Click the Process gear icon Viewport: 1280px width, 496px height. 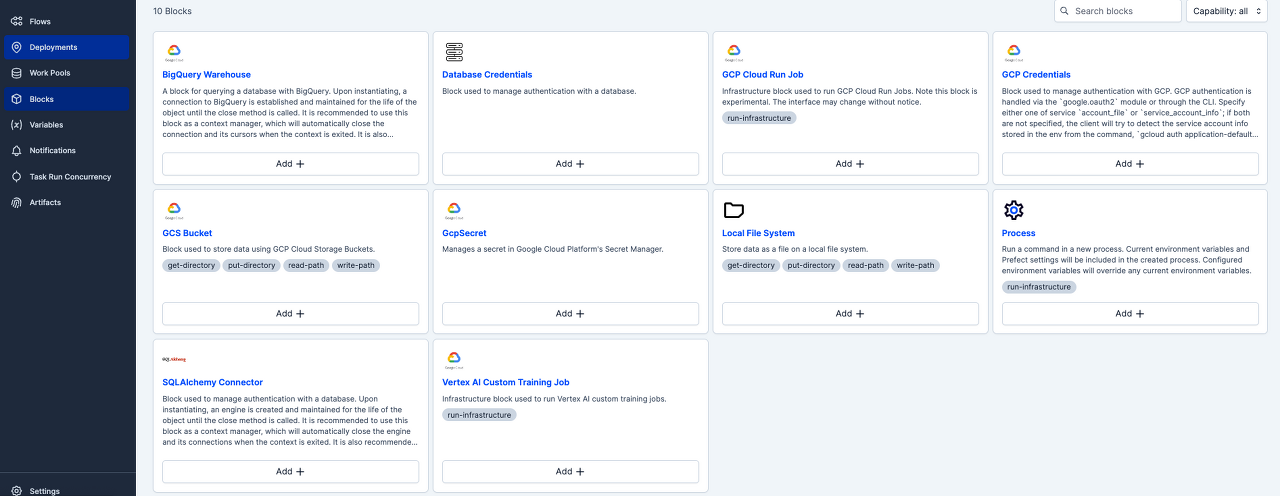pyautogui.click(x=1014, y=210)
